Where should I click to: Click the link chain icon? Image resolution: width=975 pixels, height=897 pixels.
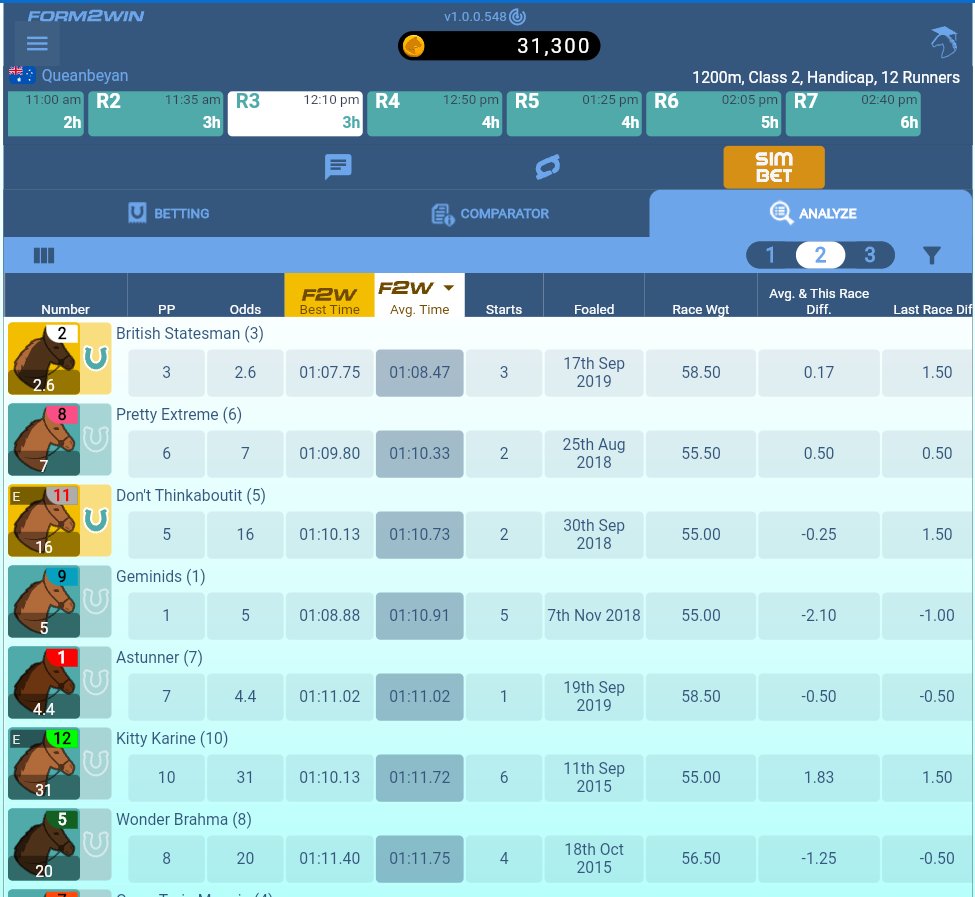(548, 167)
